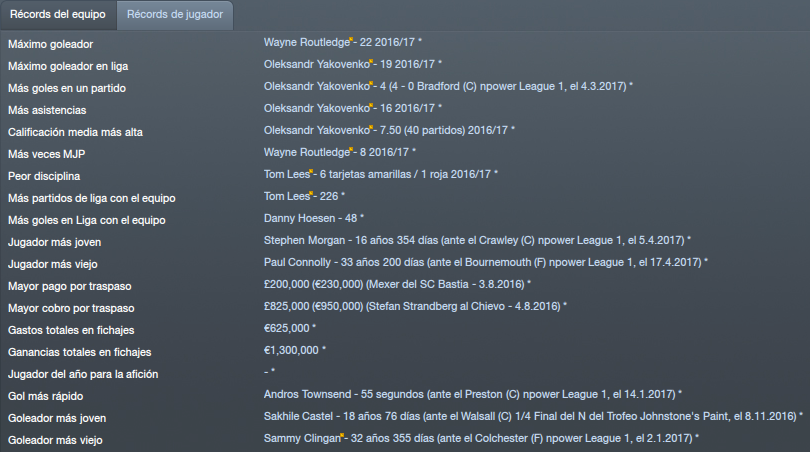The image size is (810, 452).
Task: Click yellow icon beside Yakovenko league top scorer
Action: click(371, 62)
